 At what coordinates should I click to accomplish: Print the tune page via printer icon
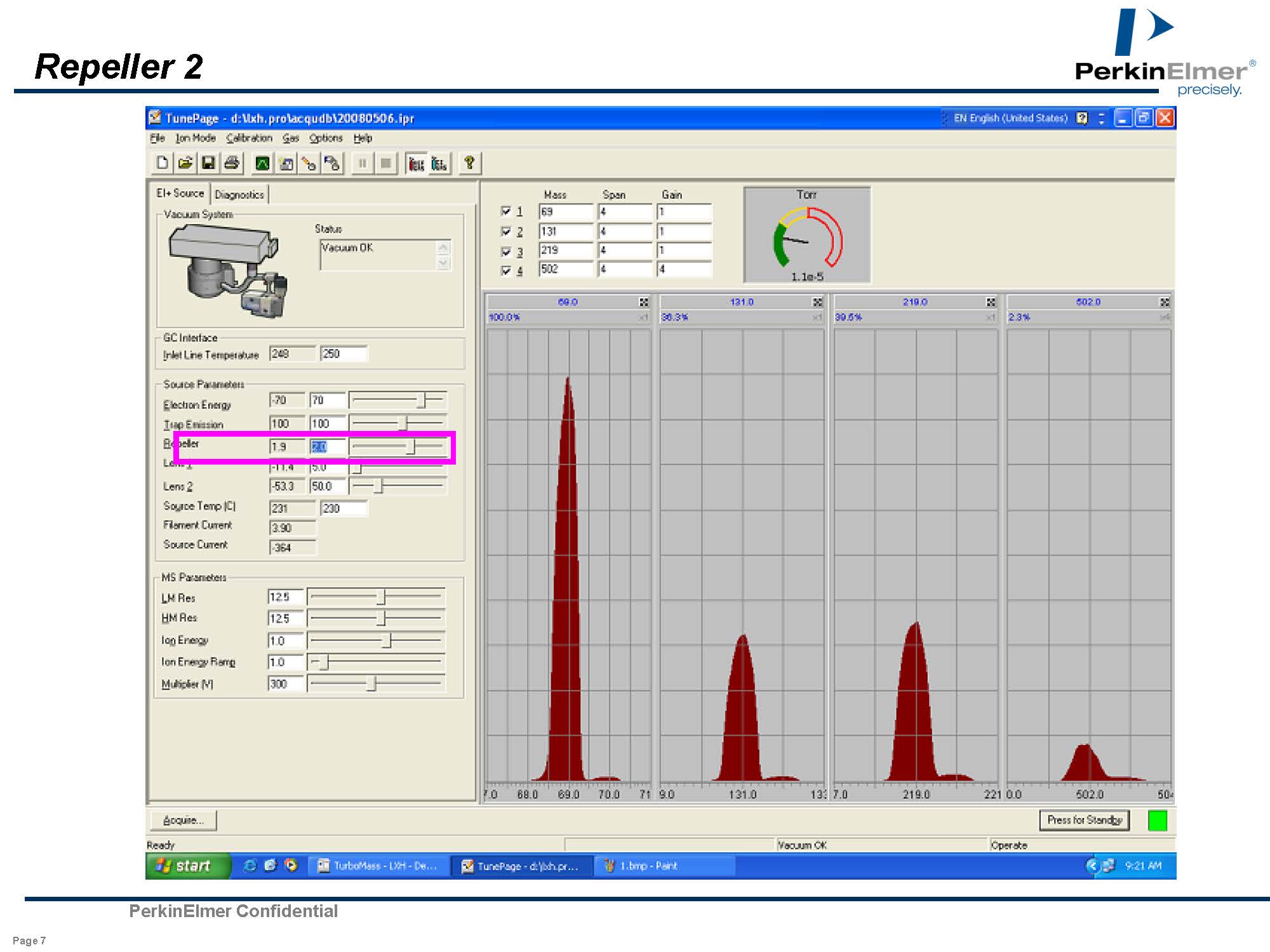232,163
